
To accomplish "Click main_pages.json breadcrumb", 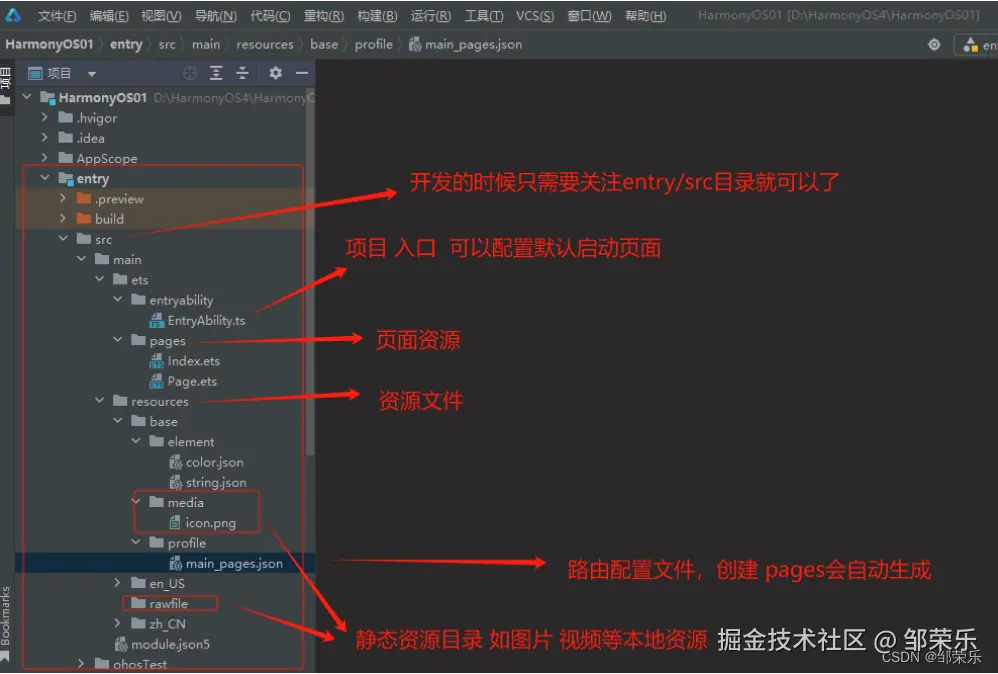I will (x=466, y=45).
